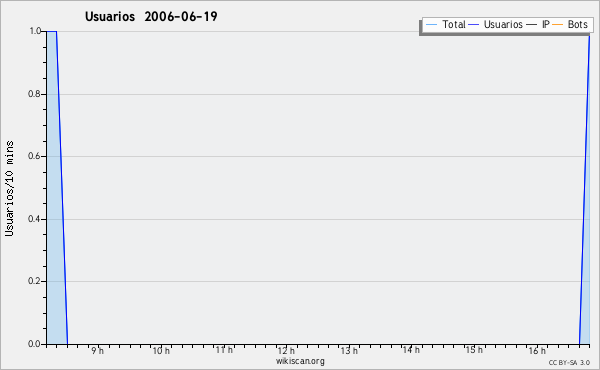The image size is (600, 370).
Task: Click the light blue Total legend line
Action: click(x=431, y=25)
